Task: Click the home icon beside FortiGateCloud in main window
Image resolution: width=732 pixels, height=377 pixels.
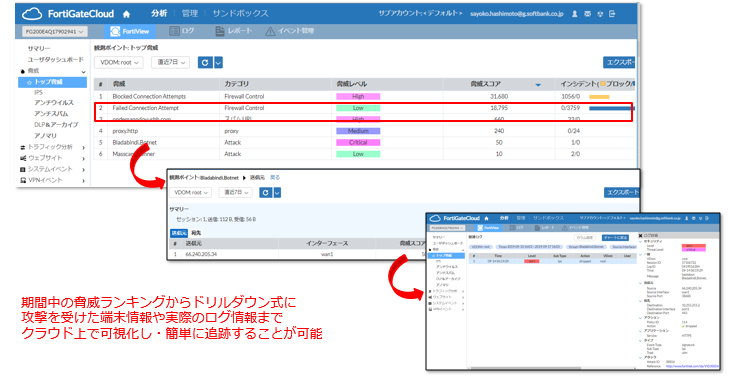Action: tap(126, 14)
